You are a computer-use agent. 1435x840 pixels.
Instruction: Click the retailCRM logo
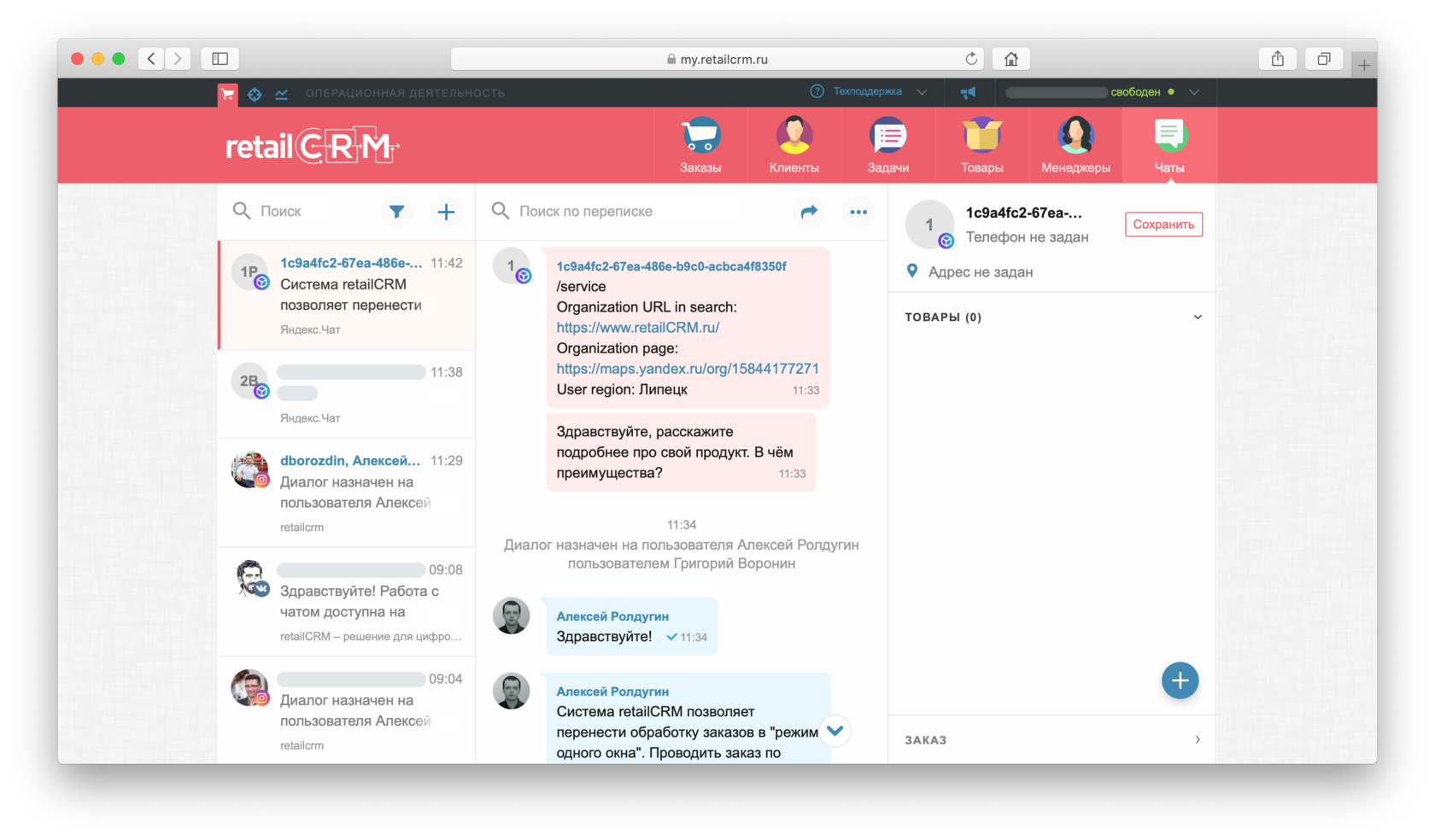click(312, 146)
